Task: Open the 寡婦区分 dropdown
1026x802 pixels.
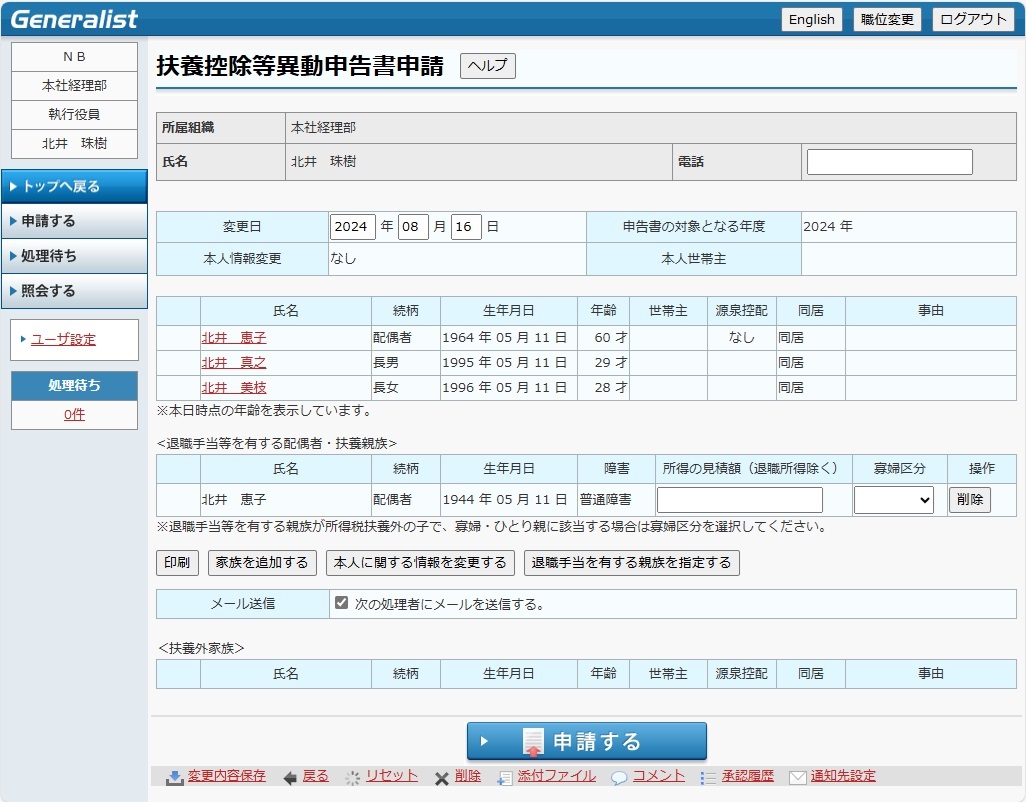Action: (893, 500)
